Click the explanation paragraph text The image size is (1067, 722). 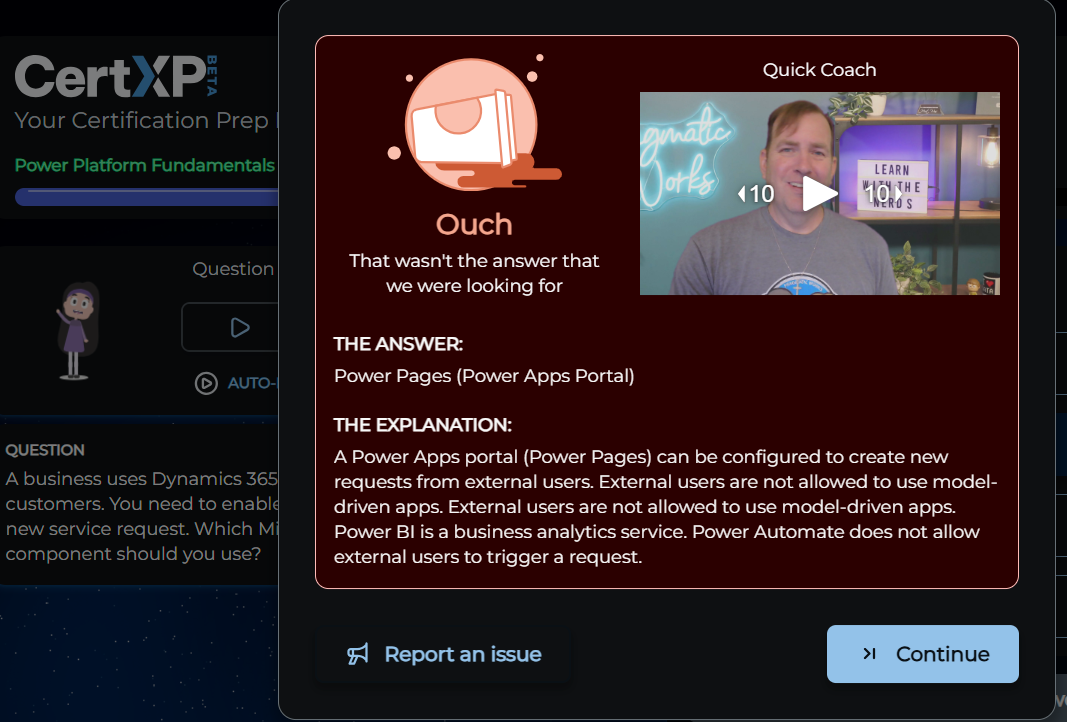click(x=664, y=507)
